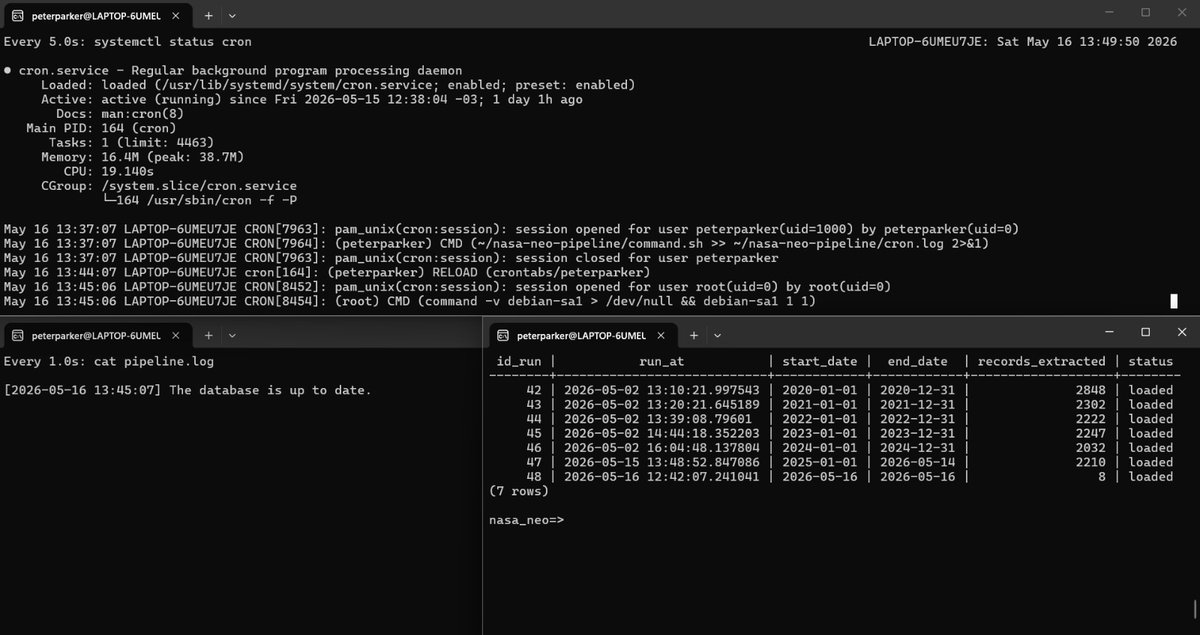Close the tab in the nasa_neo terminal window
This screenshot has width=1200, height=635.
(660, 335)
